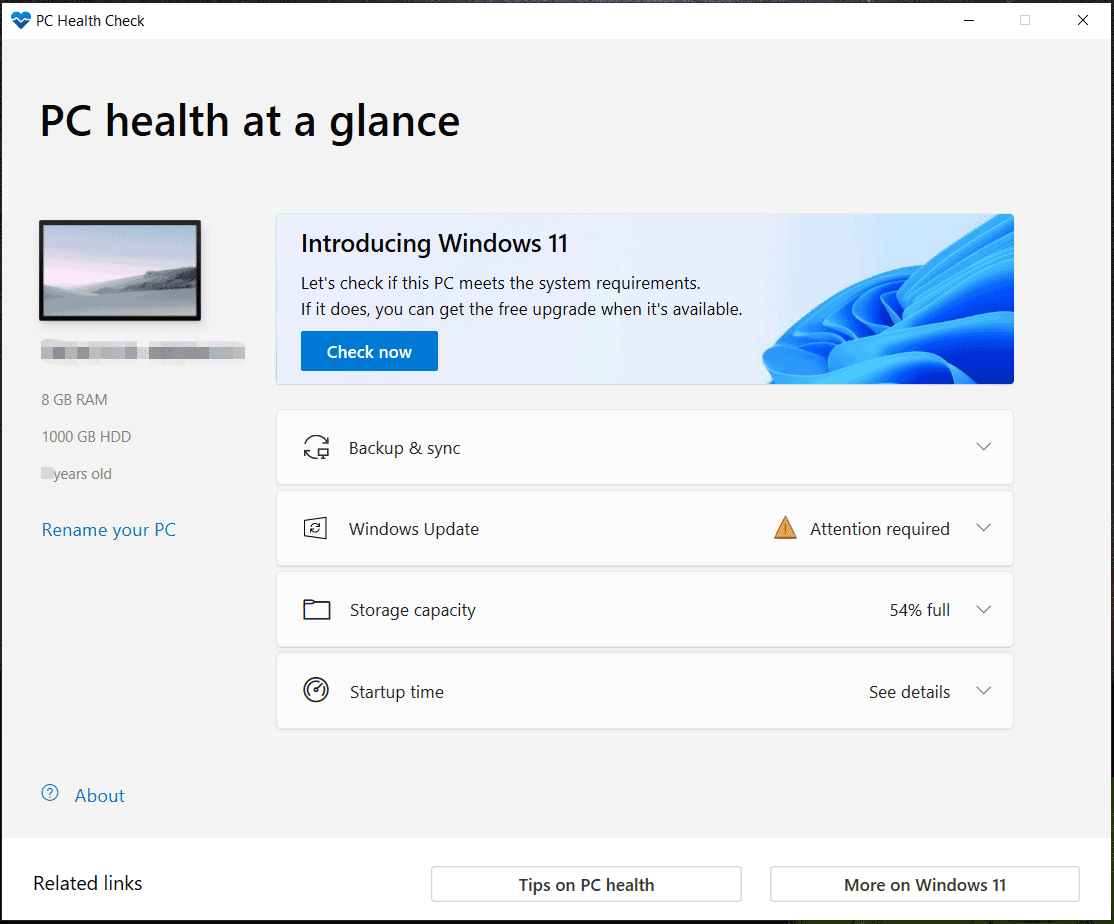Expand the Startup time section

[983, 690]
